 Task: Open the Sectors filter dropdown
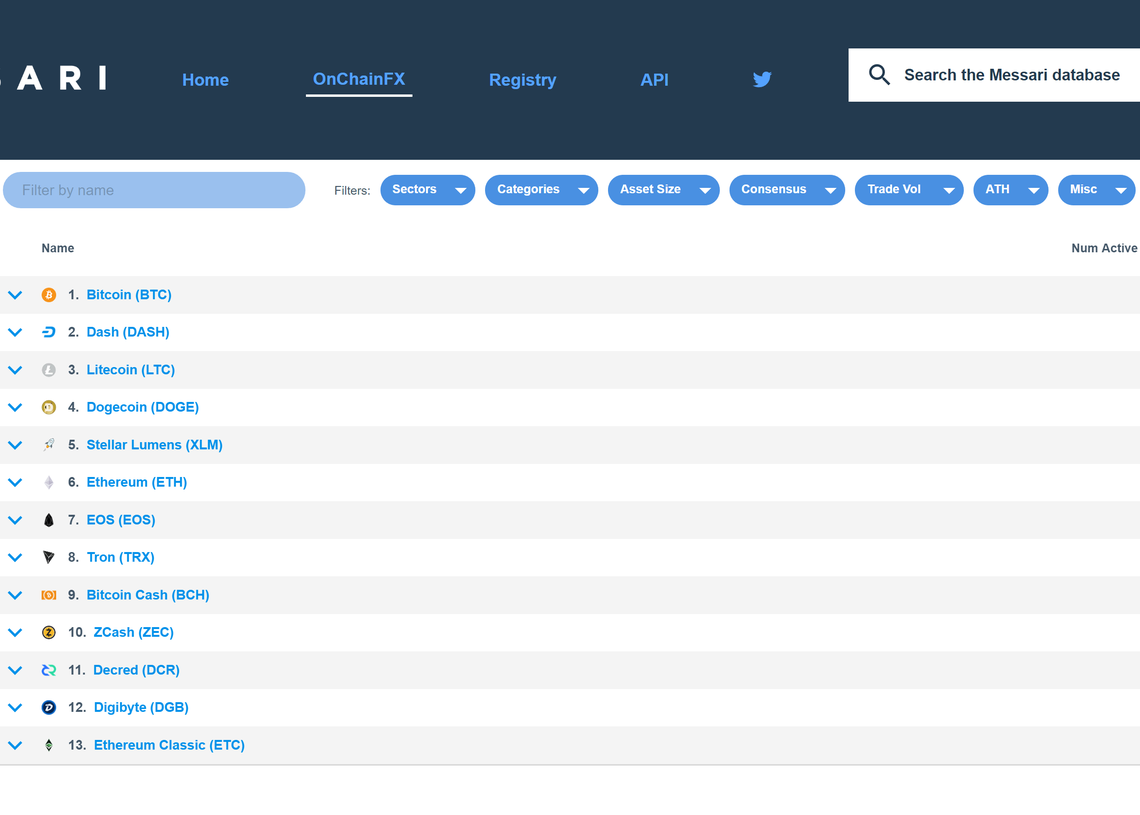pos(428,190)
